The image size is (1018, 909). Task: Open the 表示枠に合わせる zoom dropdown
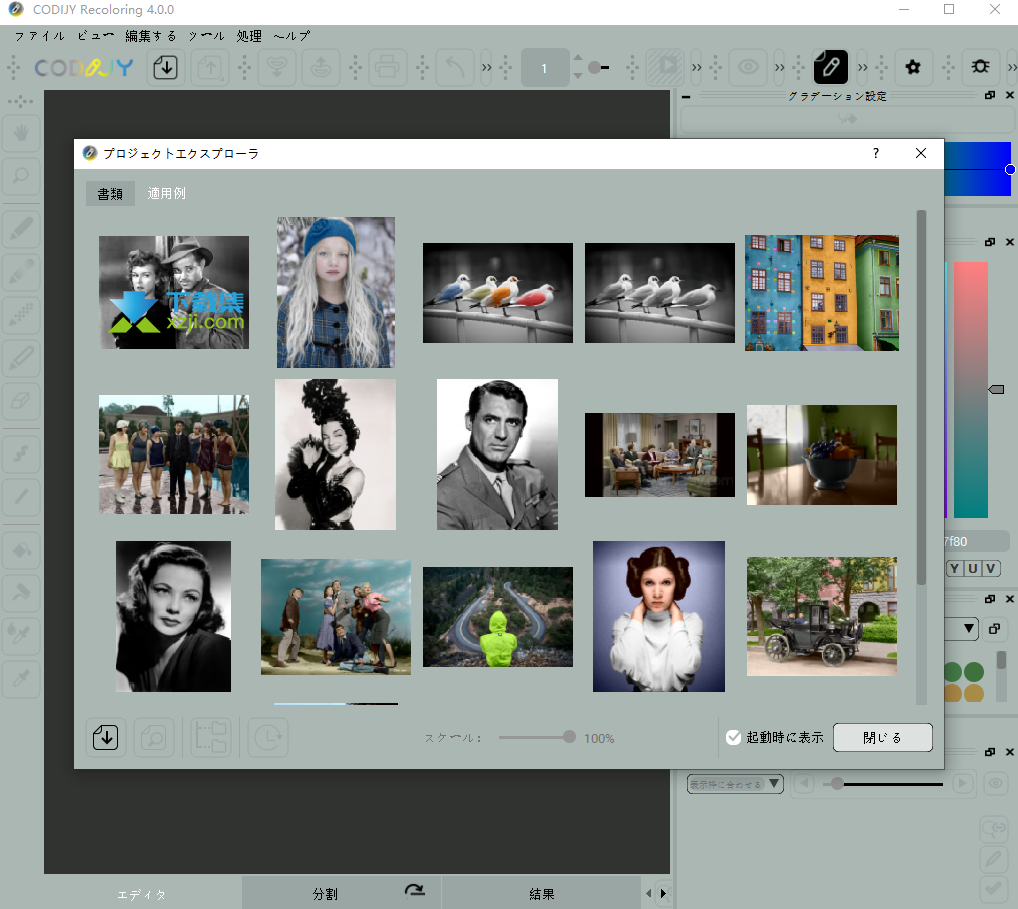pyautogui.click(x=736, y=784)
